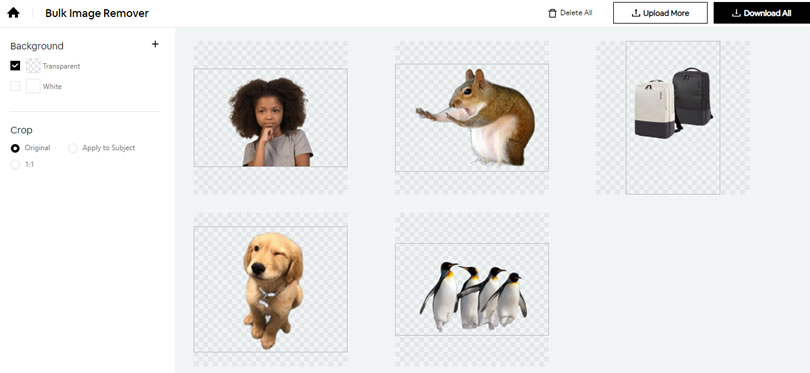
Task: Click the Background section heading
Action: (x=37, y=46)
